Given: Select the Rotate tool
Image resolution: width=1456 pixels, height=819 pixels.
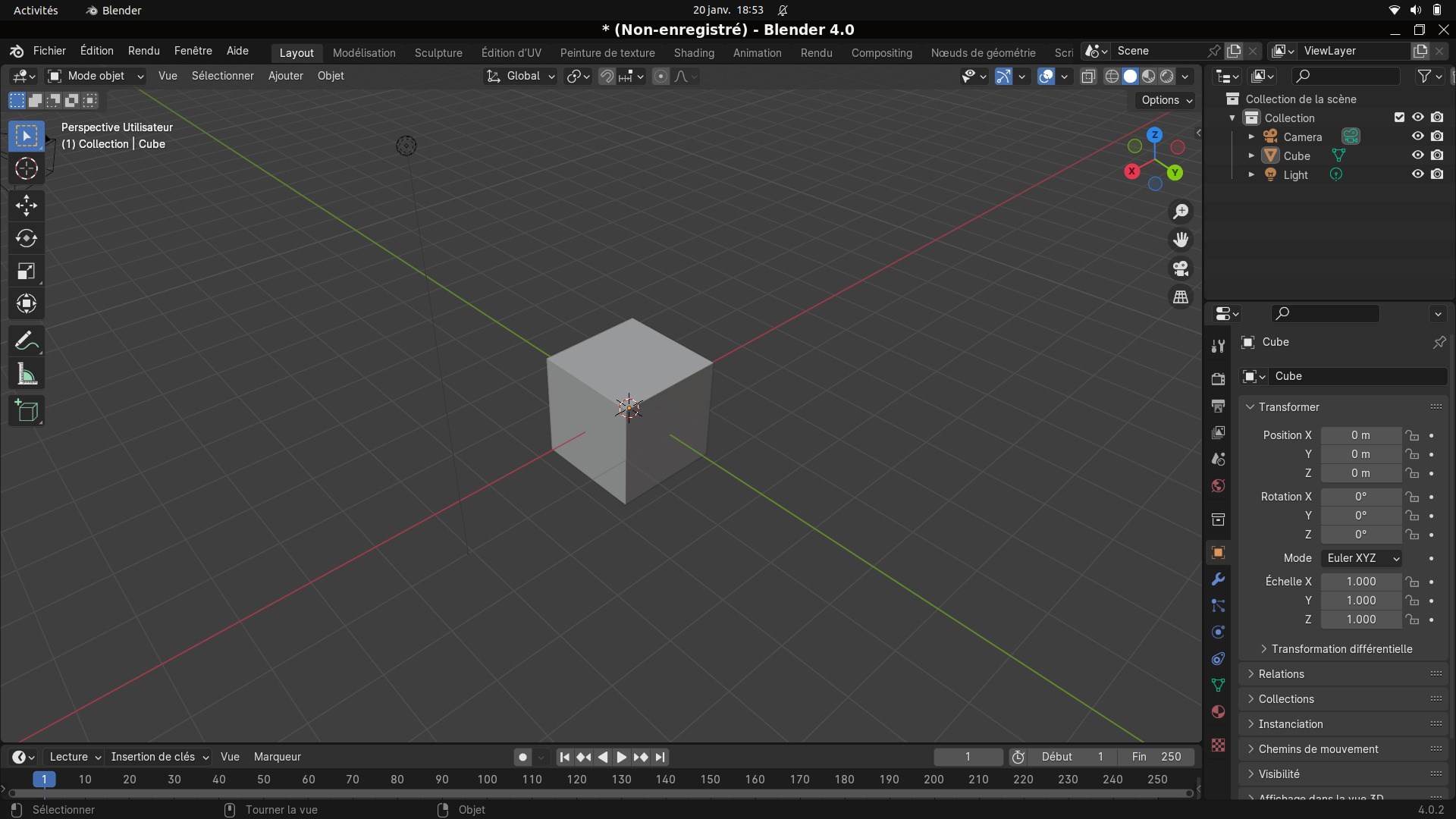Looking at the screenshot, I should pyautogui.click(x=27, y=238).
